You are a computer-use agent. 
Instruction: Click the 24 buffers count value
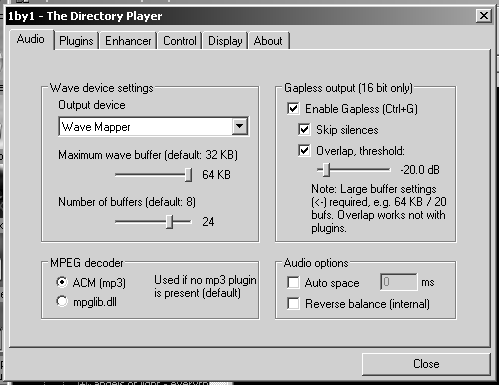coord(208,222)
